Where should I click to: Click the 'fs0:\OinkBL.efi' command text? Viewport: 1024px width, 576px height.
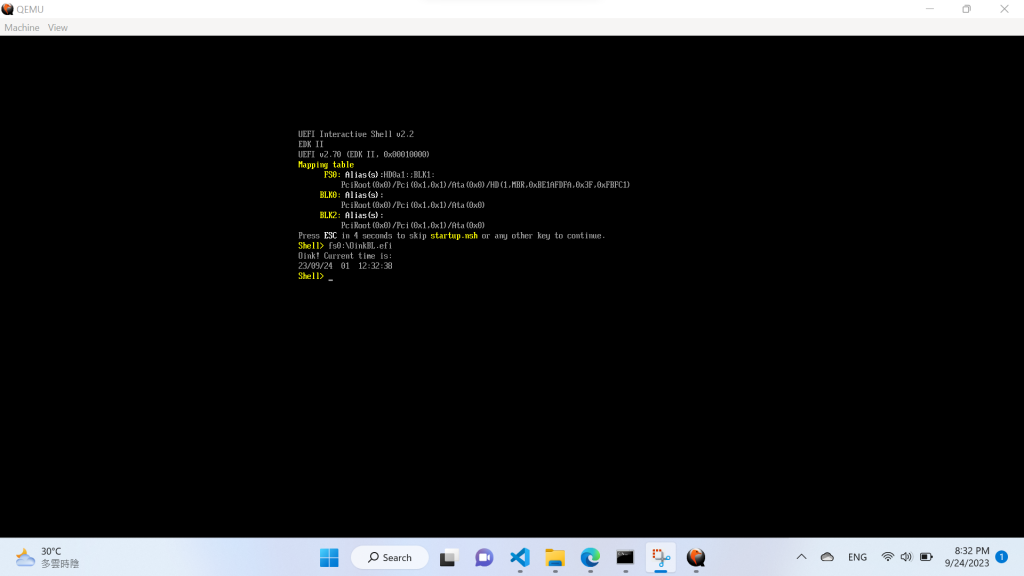coord(360,246)
